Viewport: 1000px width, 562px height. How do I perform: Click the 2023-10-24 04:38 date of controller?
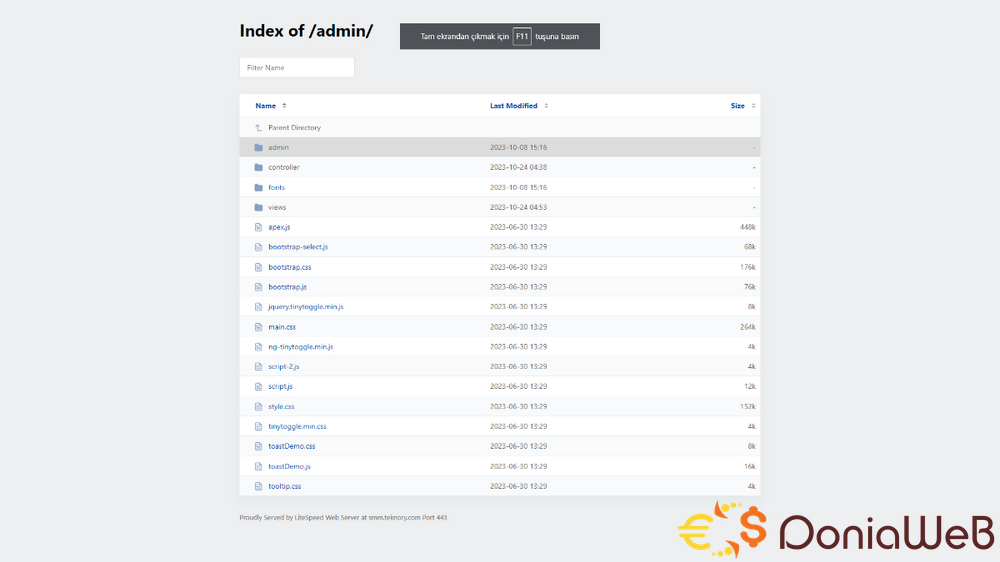click(x=518, y=167)
